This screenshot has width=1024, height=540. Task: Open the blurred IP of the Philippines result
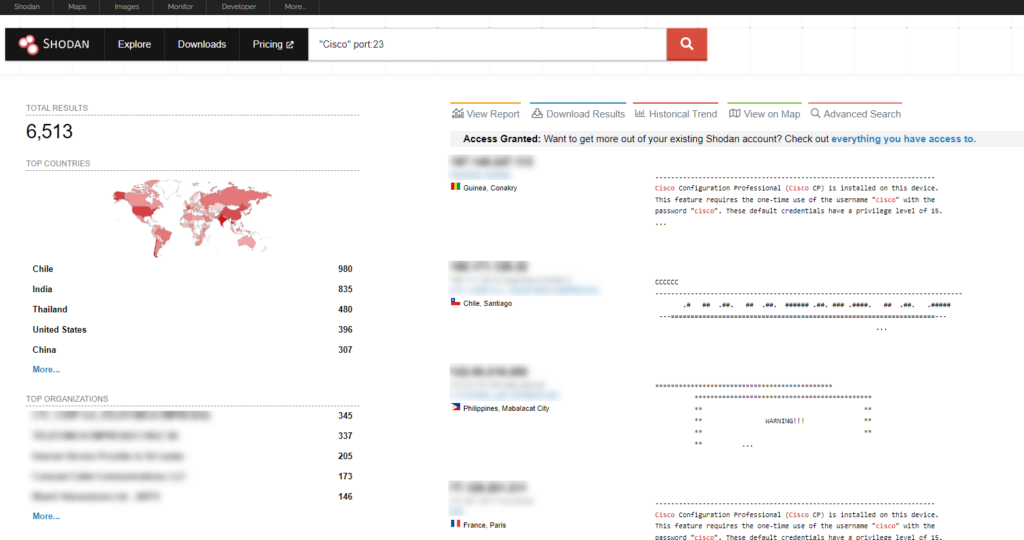[488, 372]
